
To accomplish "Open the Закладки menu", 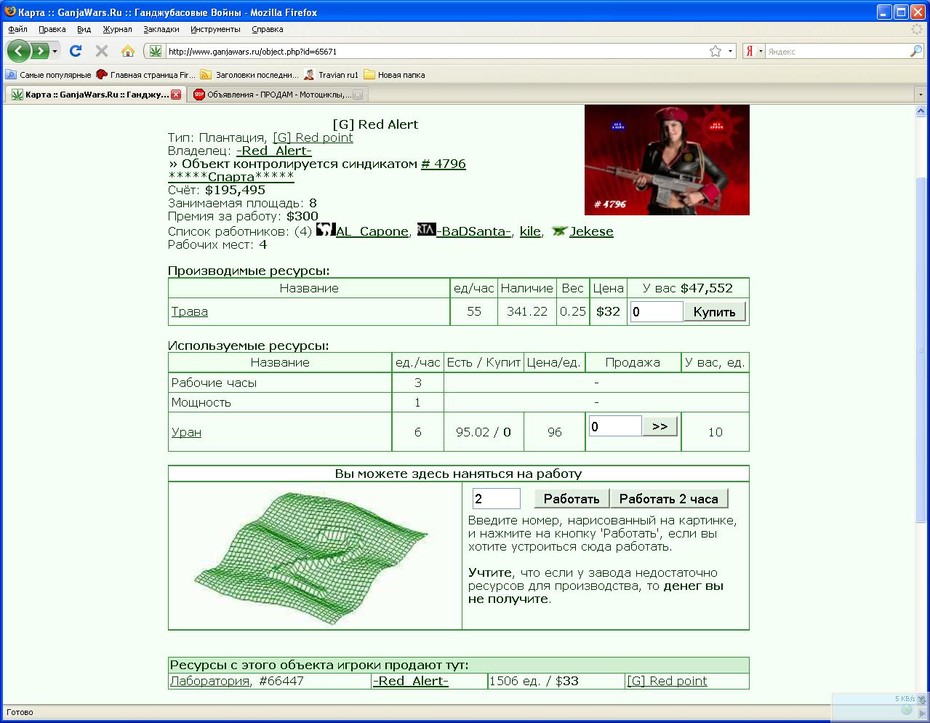I will 161,29.
